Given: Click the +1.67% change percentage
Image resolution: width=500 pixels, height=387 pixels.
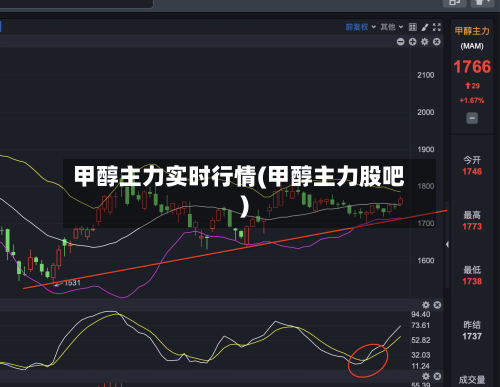Looking at the screenshot, I should coord(472,100).
